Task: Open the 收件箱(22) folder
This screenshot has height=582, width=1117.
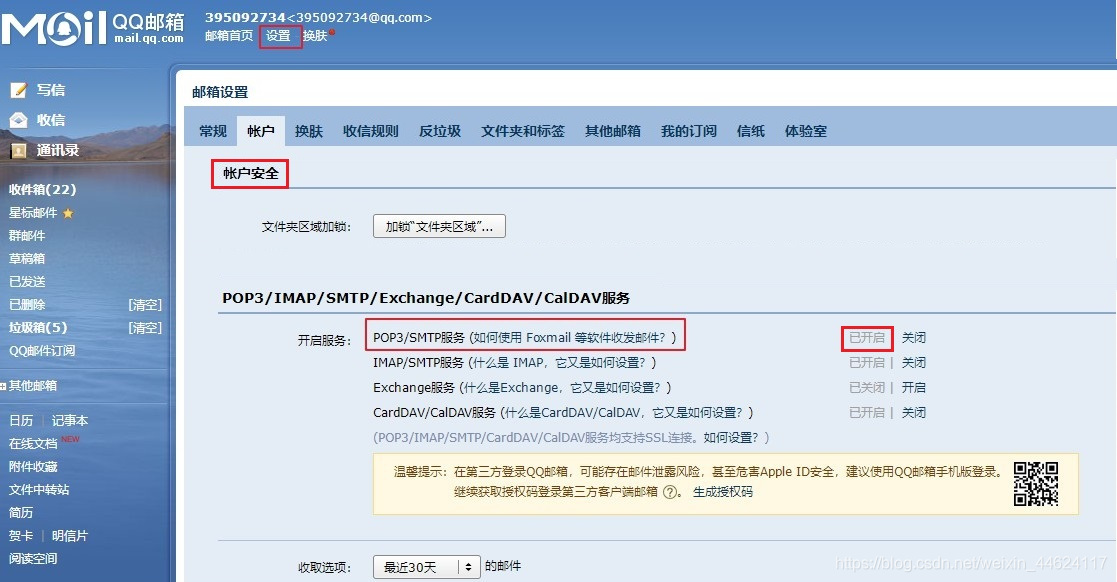Action: (x=42, y=189)
